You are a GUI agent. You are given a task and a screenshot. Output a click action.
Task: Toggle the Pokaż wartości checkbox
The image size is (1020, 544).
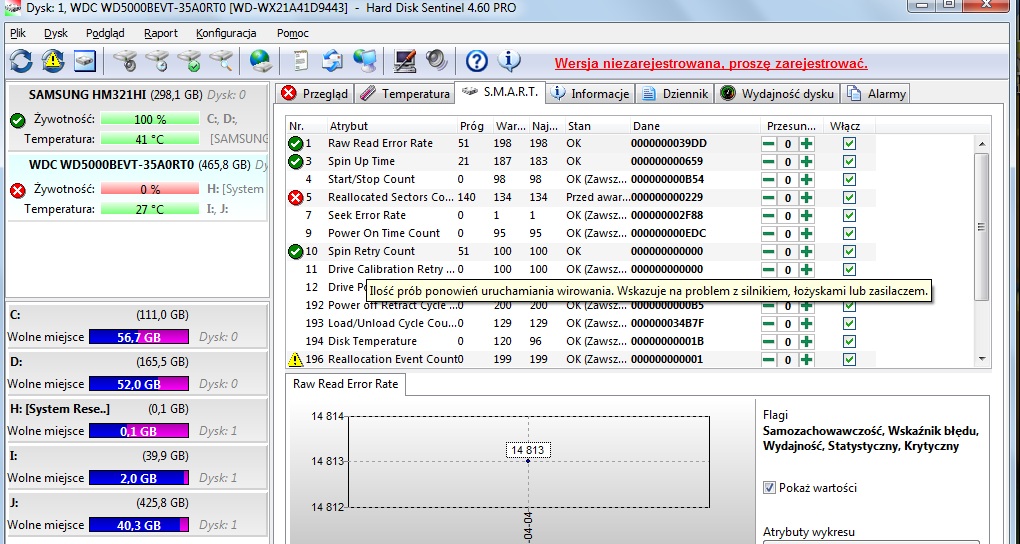pyautogui.click(x=770, y=487)
